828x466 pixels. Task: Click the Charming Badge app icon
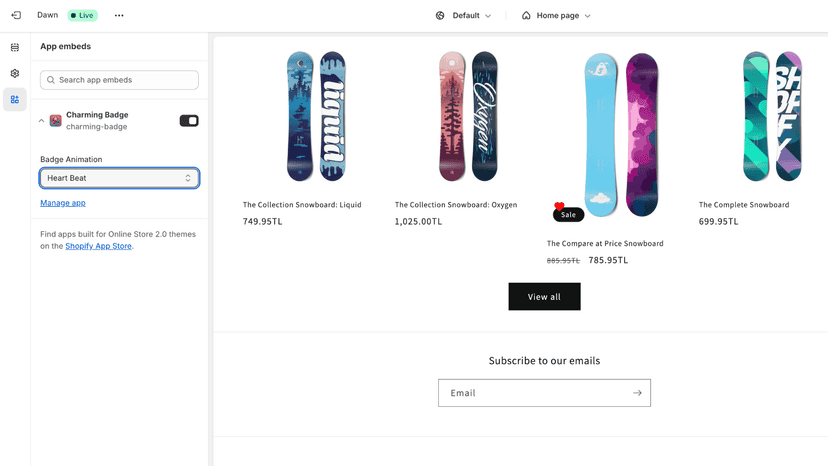(x=55, y=120)
